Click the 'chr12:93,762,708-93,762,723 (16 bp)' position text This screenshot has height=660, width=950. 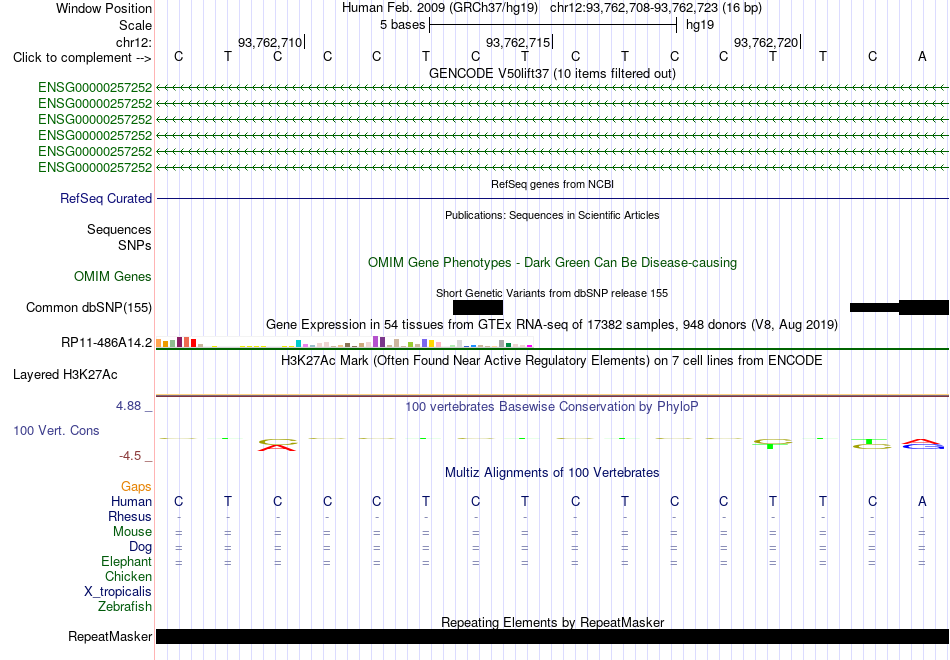coord(656,8)
